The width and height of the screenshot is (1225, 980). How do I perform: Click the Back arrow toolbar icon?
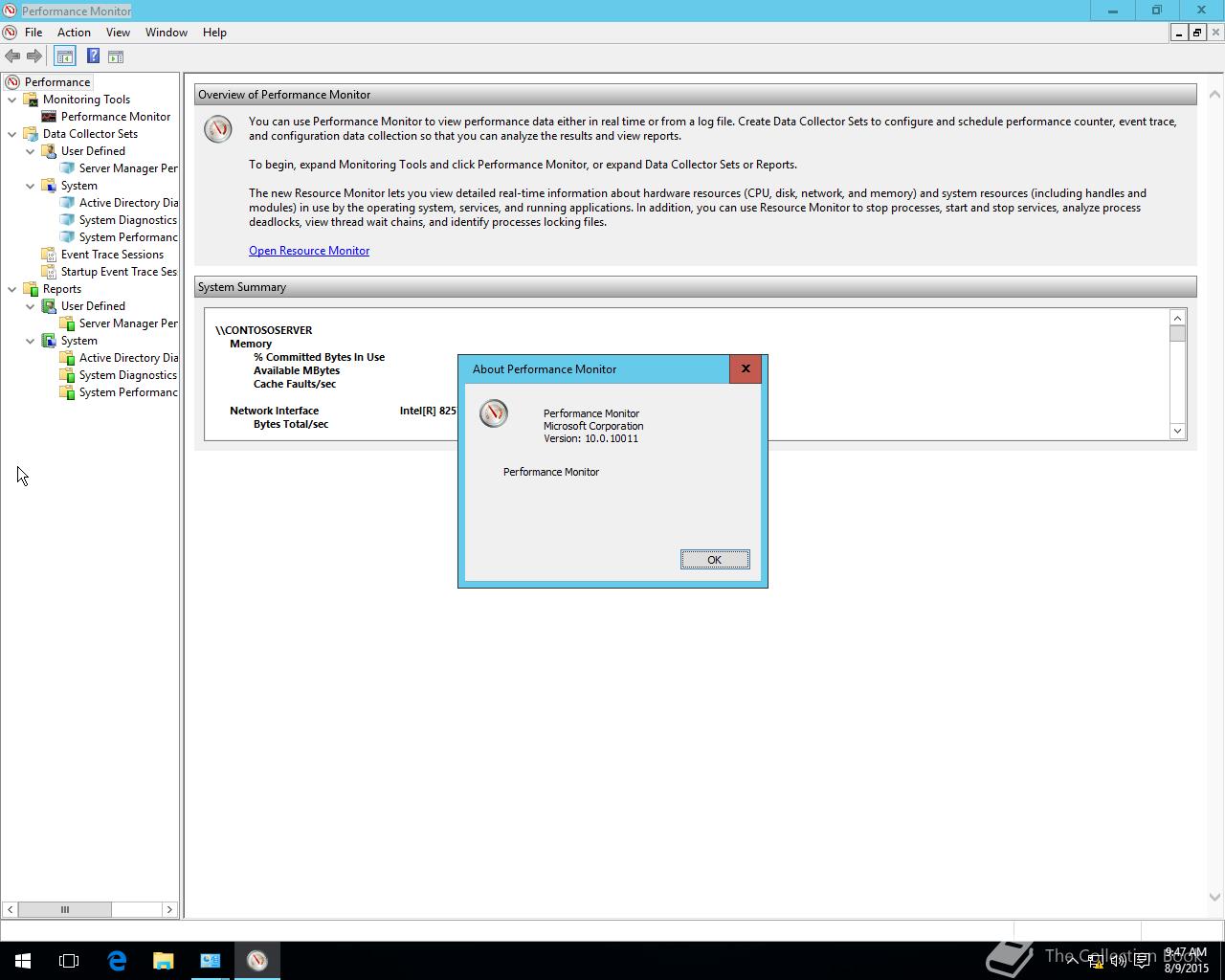(x=12, y=56)
